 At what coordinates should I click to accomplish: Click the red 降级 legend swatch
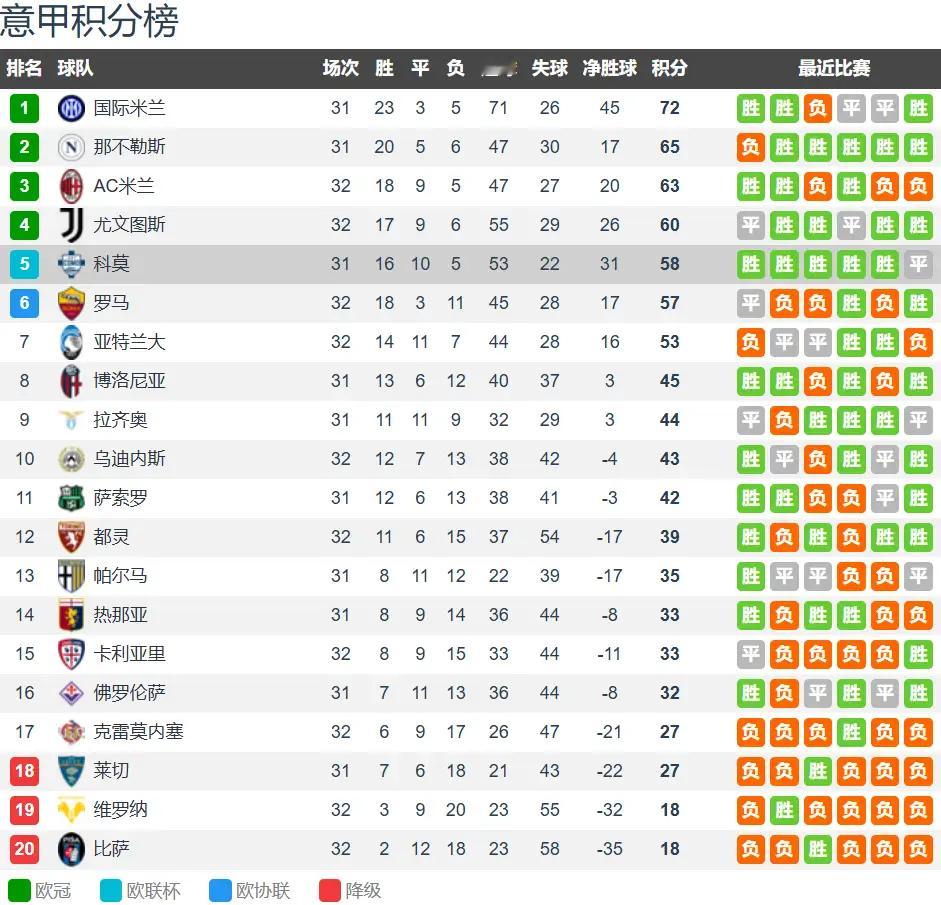[330, 890]
